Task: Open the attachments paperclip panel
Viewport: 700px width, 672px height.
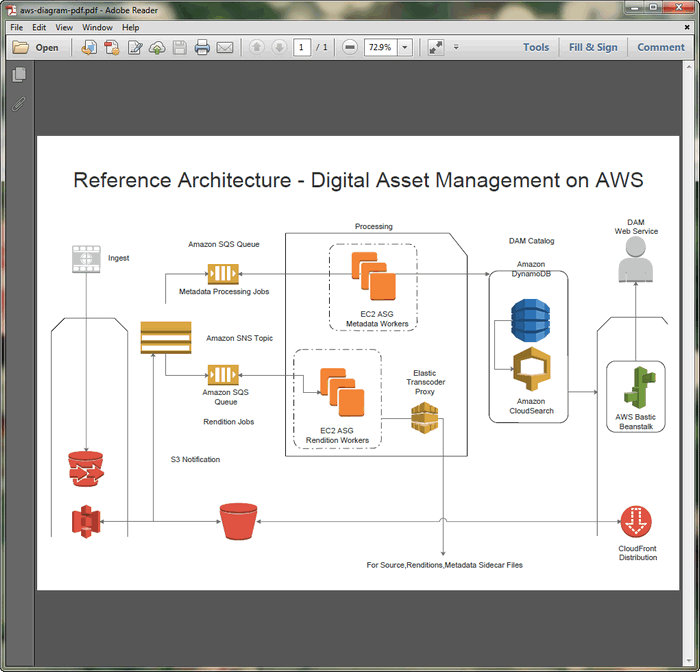Action: (x=18, y=103)
